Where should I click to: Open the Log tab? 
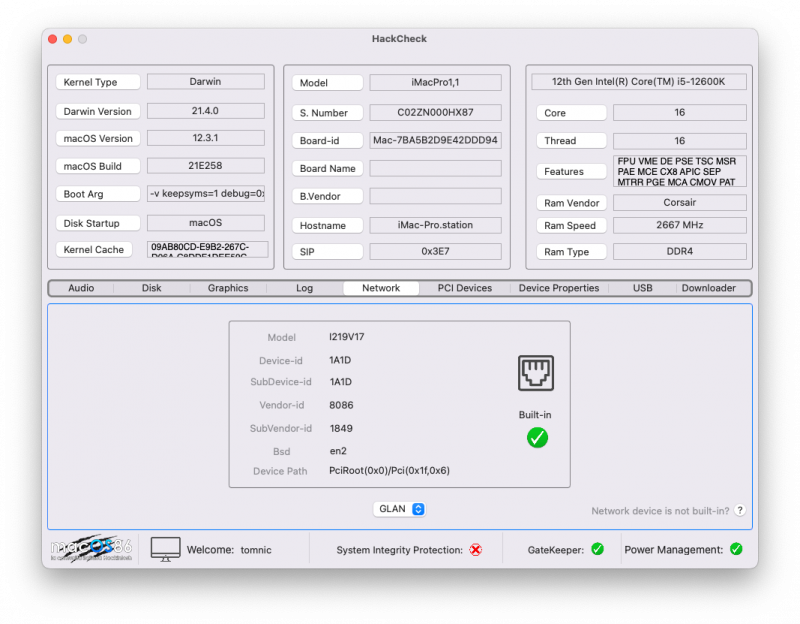[x=305, y=288]
